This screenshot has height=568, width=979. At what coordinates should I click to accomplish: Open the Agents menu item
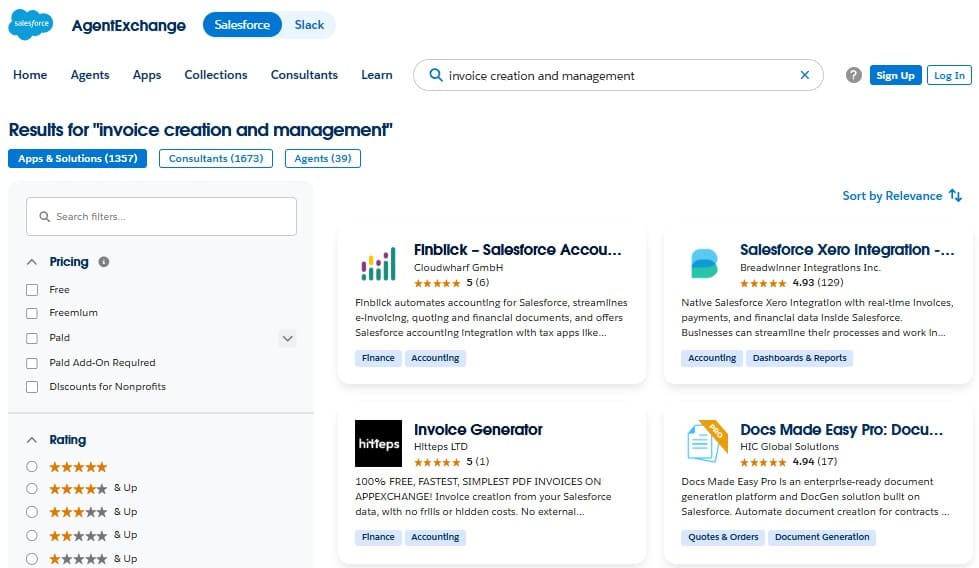click(x=90, y=75)
